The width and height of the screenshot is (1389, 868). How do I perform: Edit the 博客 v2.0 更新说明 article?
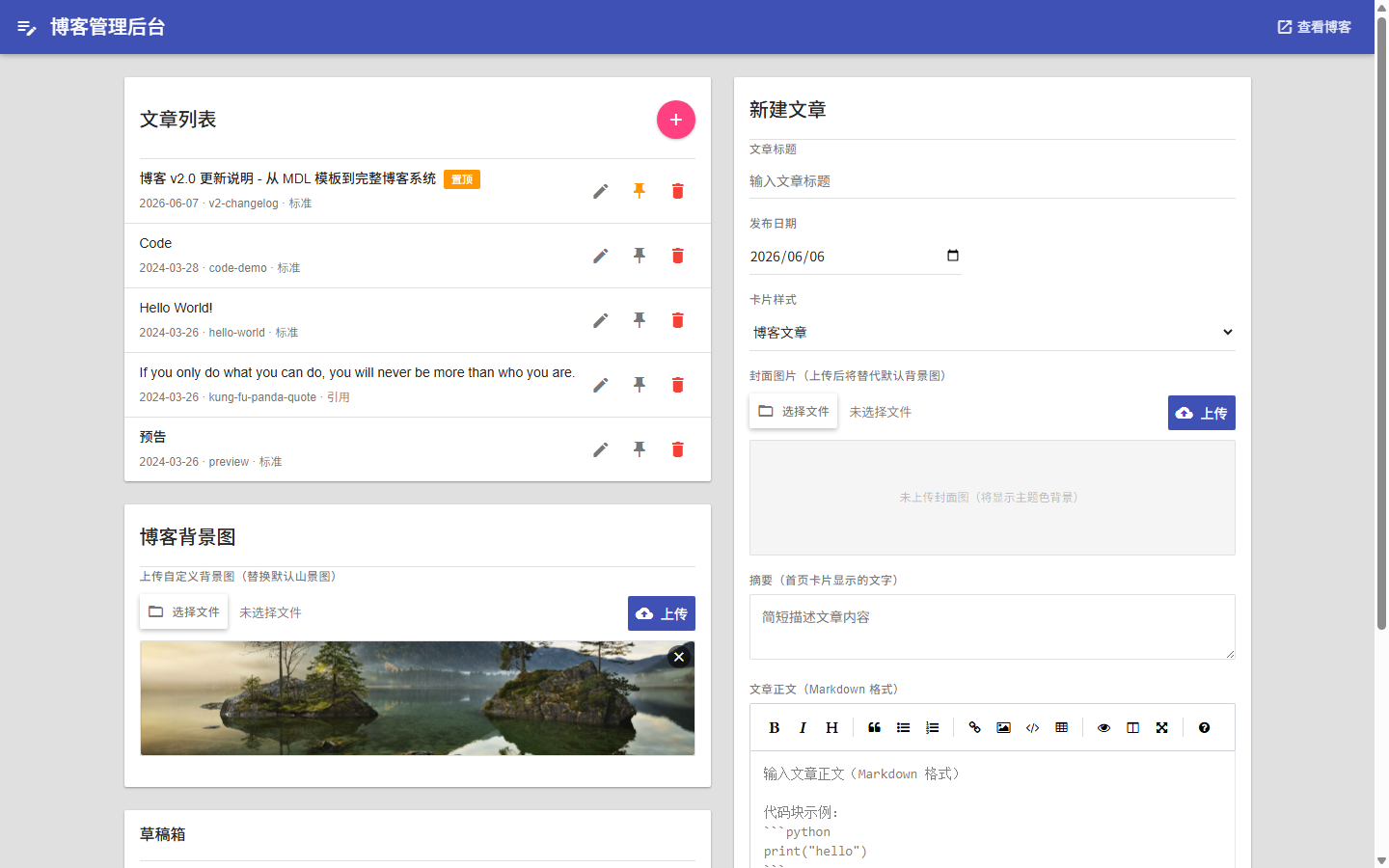[x=601, y=191]
